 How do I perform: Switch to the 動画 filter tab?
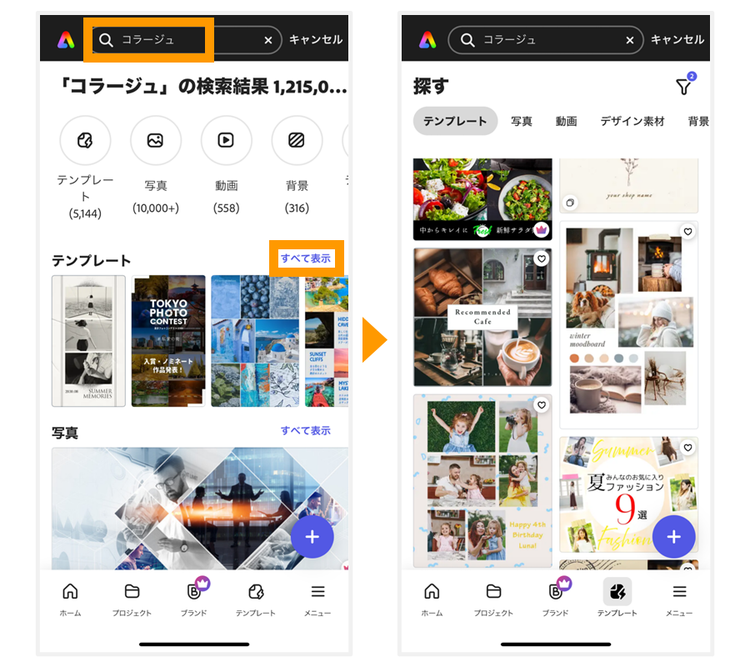click(x=566, y=121)
